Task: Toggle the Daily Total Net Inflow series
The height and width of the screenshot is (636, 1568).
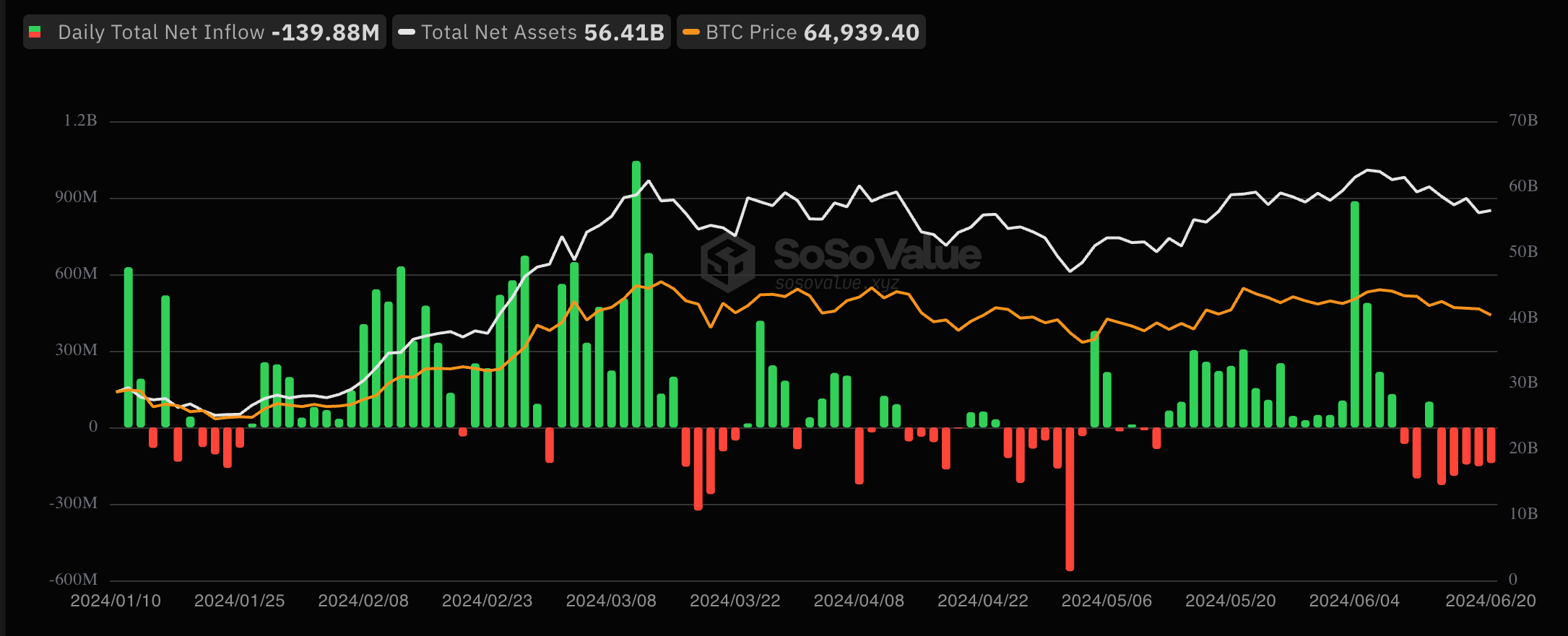Action: [x=161, y=32]
